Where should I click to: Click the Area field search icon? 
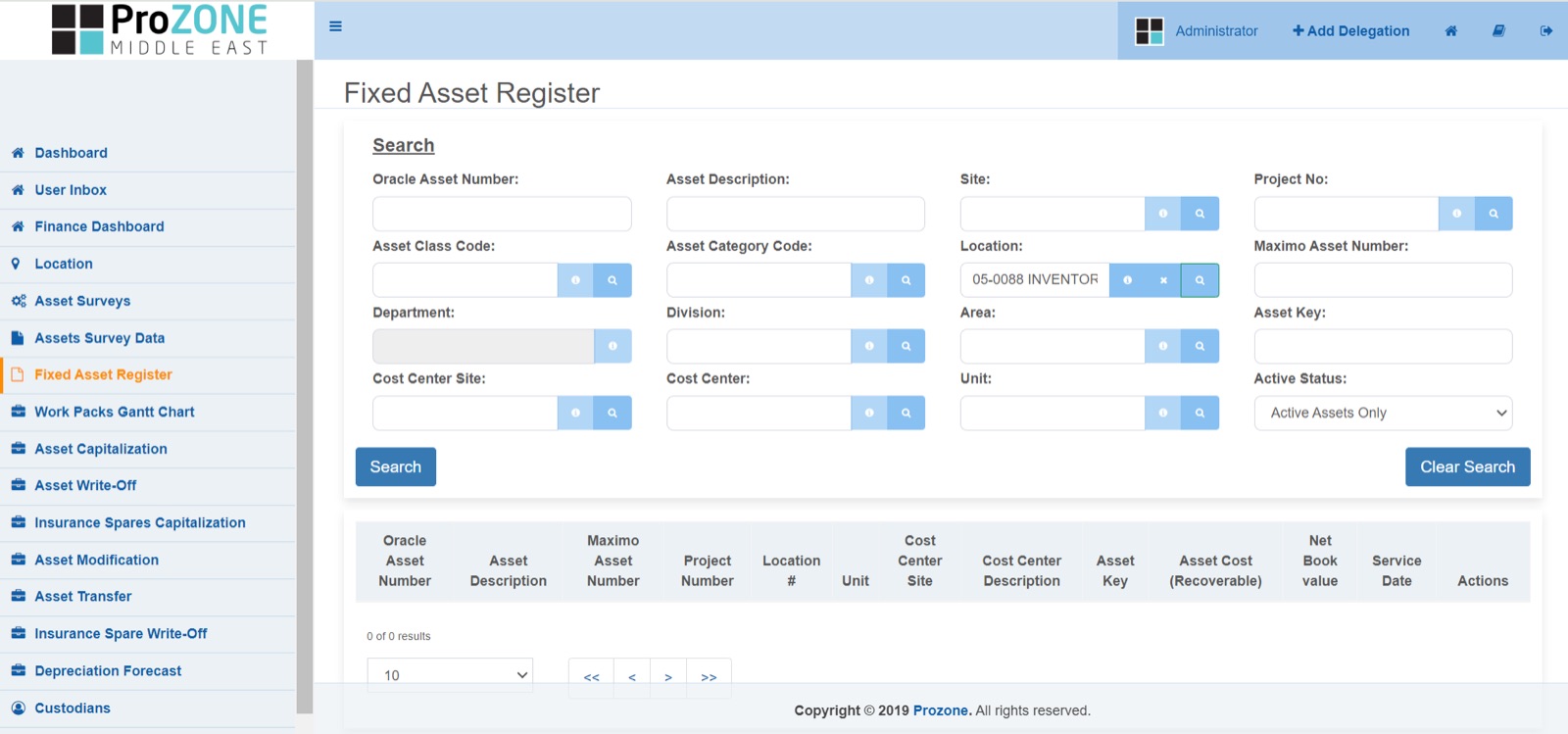click(x=1200, y=346)
